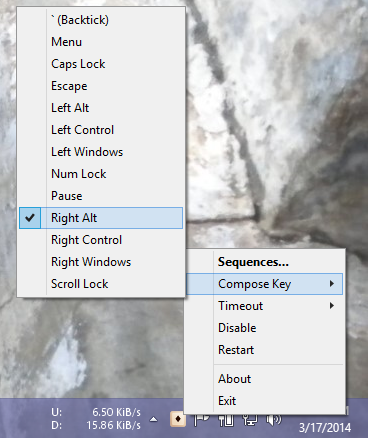This screenshot has height=438, width=368.
Task: Set Caps Lock as compose key
Action: click(101, 64)
